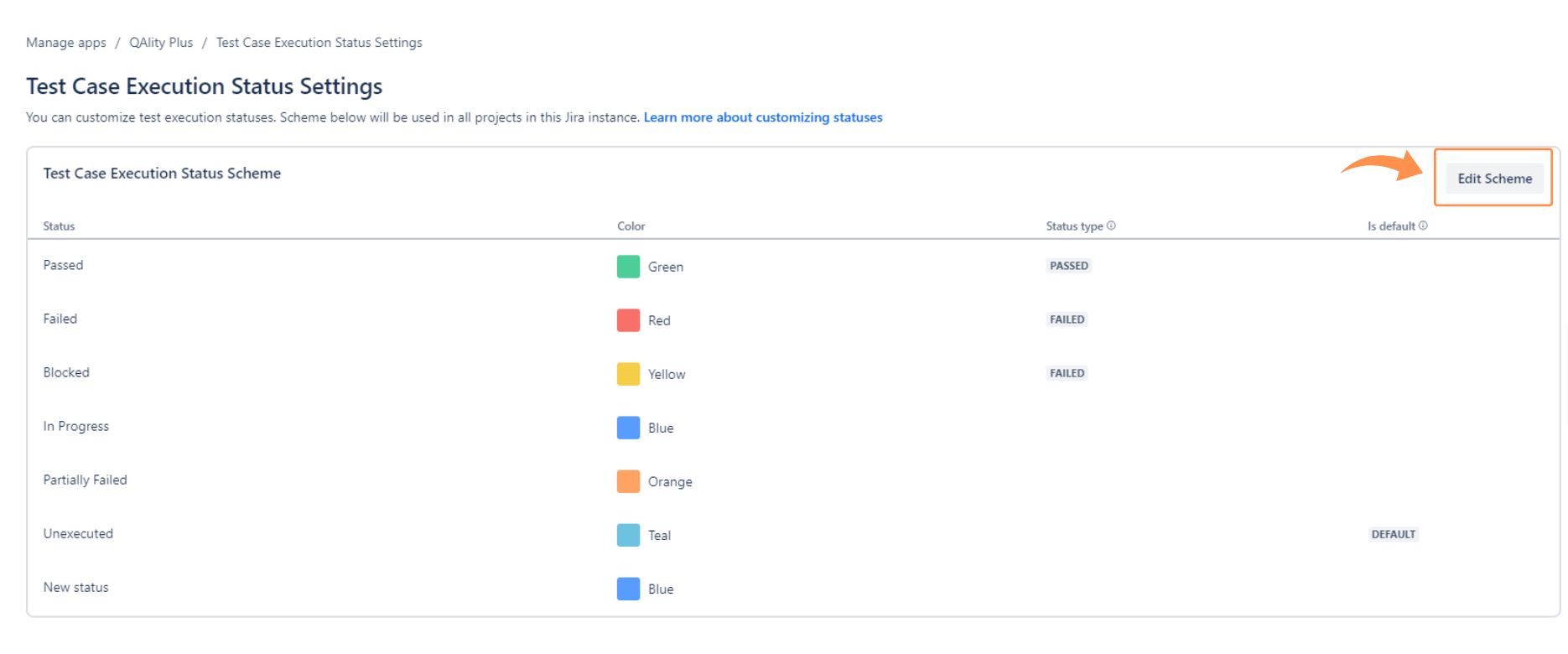Navigate to QAlity Plus breadcrumb
Screen dimensions: 1568x654
point(161,43)
